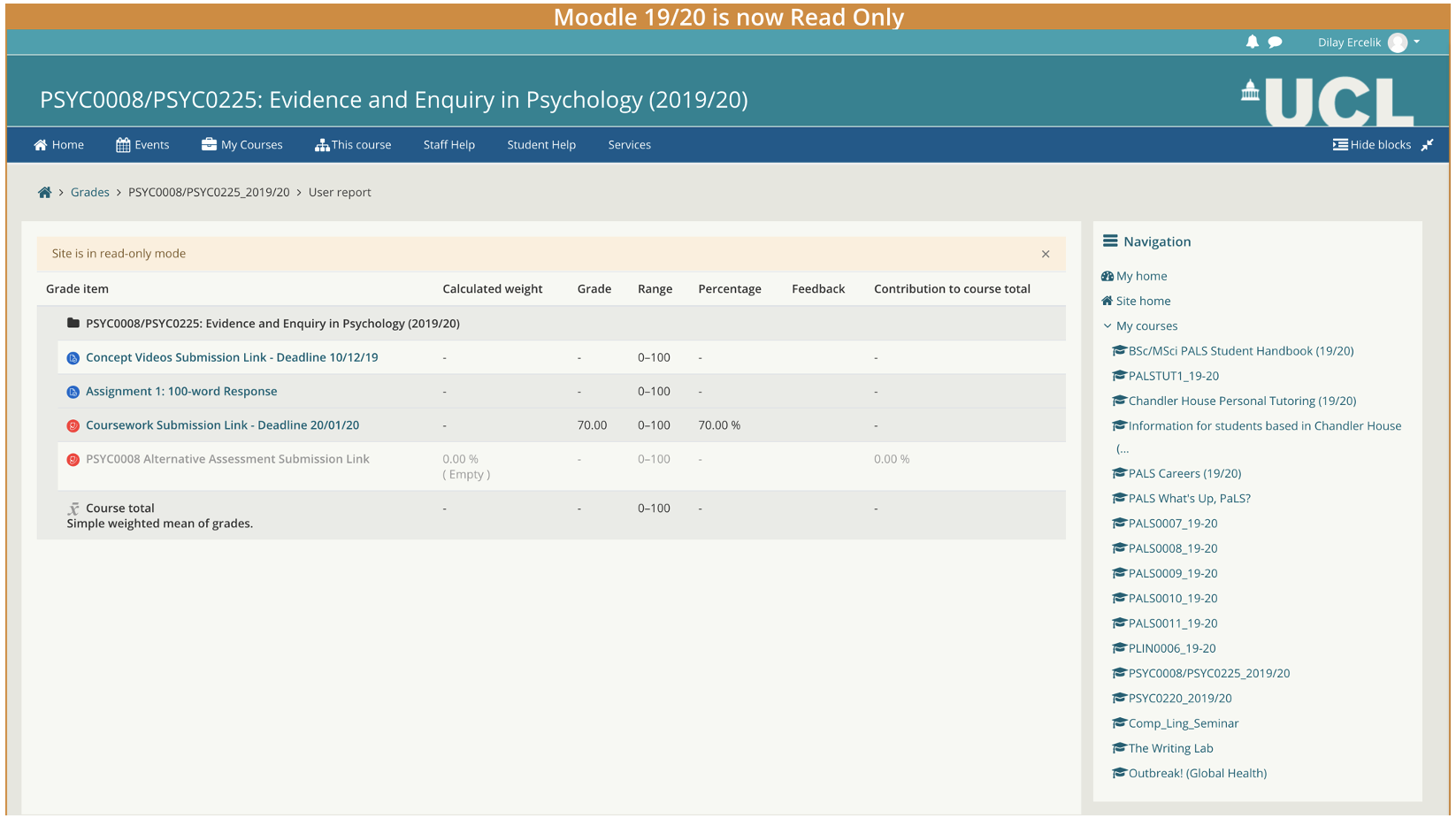The height and width of the screenshot is (826, 1456).
Task: Open Comp_Ling_Seminar course
Action: pyautogui.click(x=1184, y=723)
